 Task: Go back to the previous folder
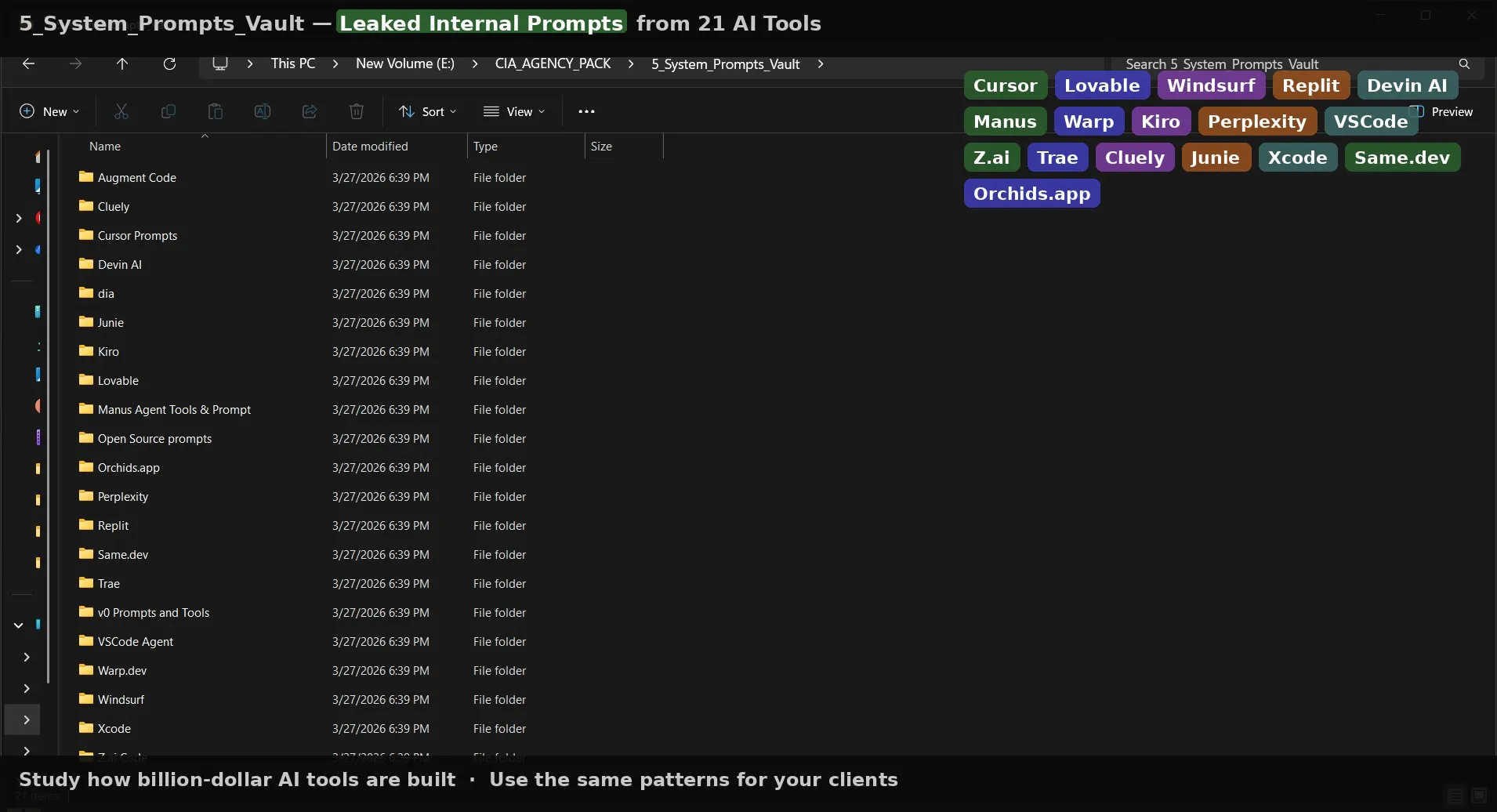point(29,64)
